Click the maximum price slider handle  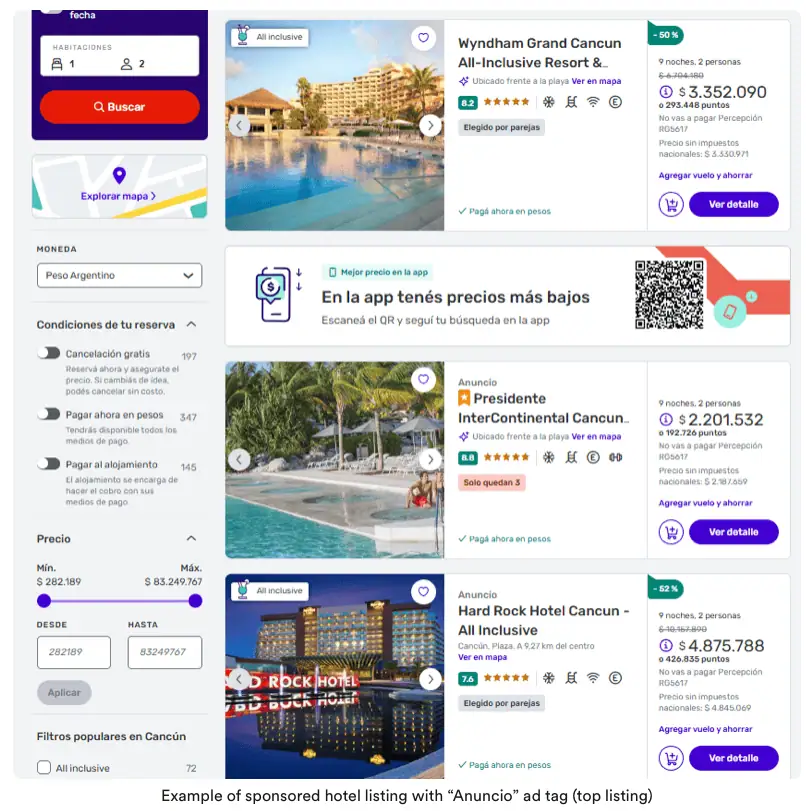195,601
